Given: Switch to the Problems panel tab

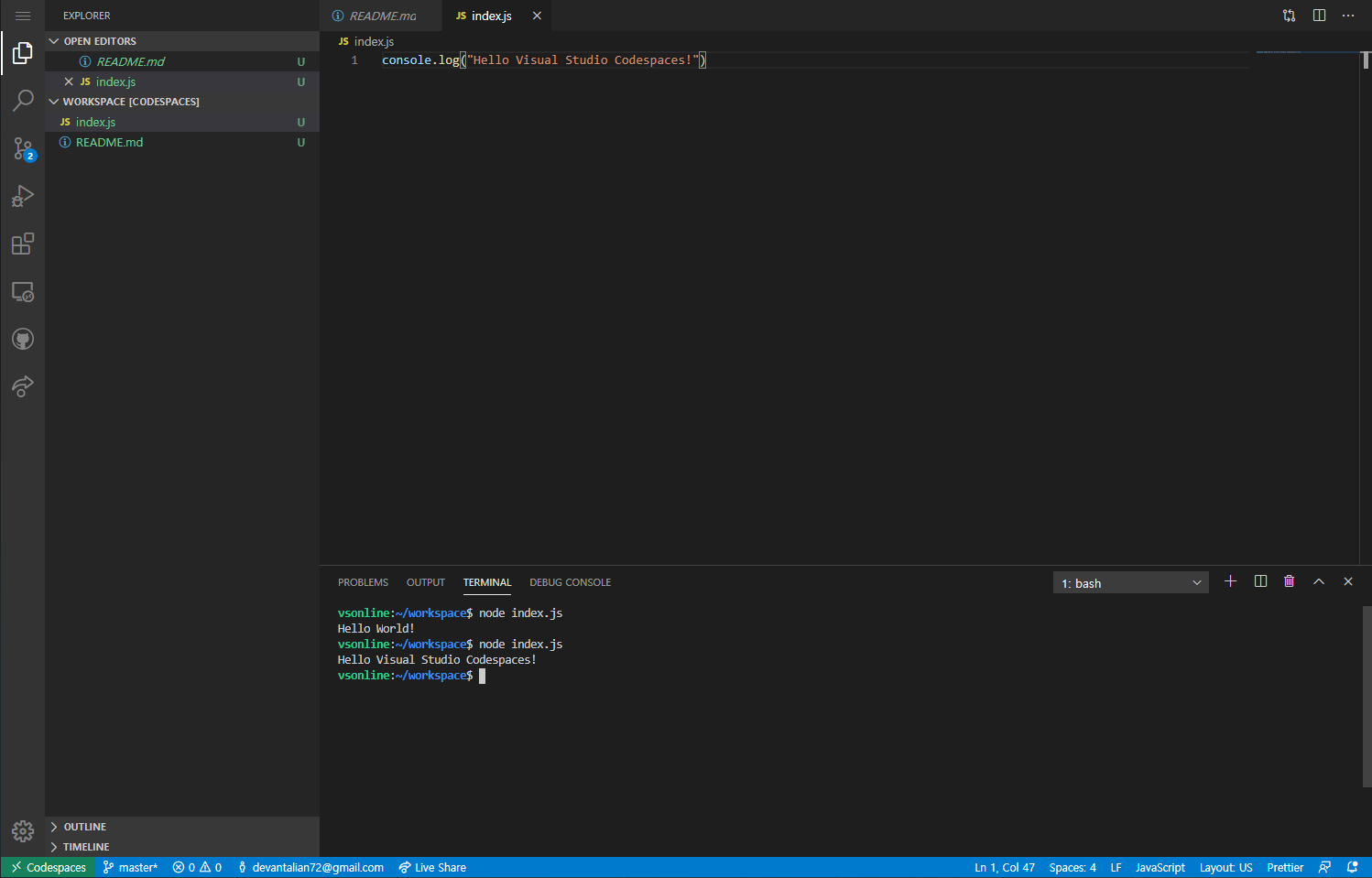Looking at the screenshot, I should tap(363, 582).
